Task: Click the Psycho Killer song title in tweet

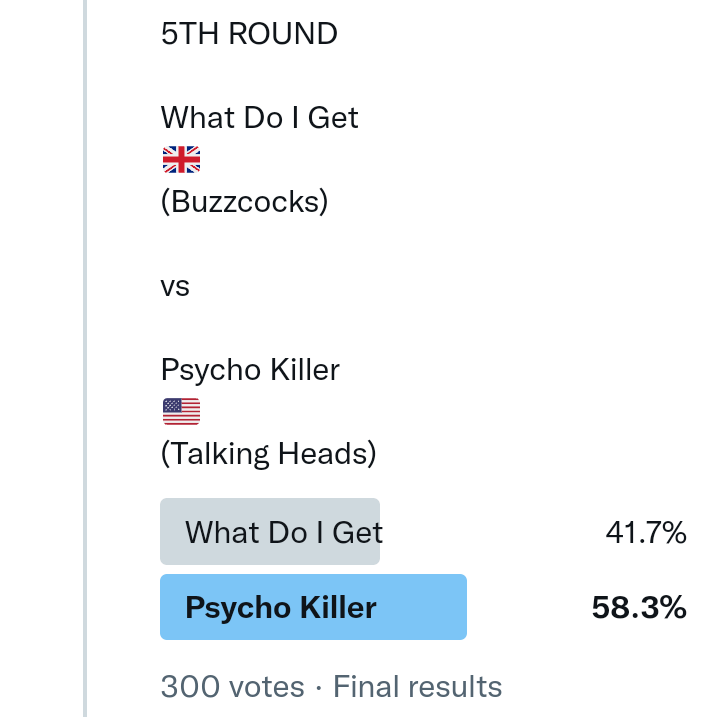Action: pyautogui.click(x=250, y=370)
